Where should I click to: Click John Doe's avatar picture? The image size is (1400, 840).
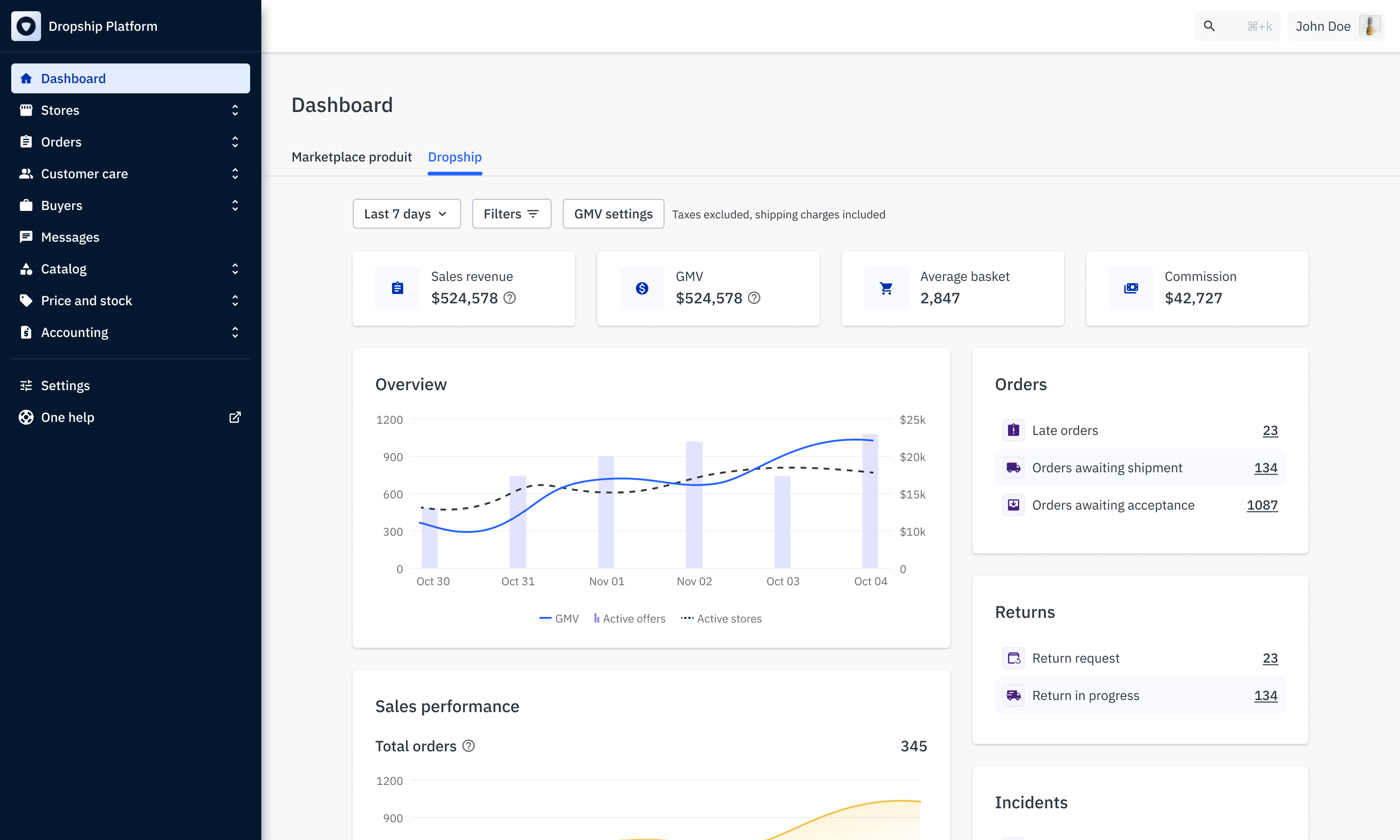[1370, 26]
